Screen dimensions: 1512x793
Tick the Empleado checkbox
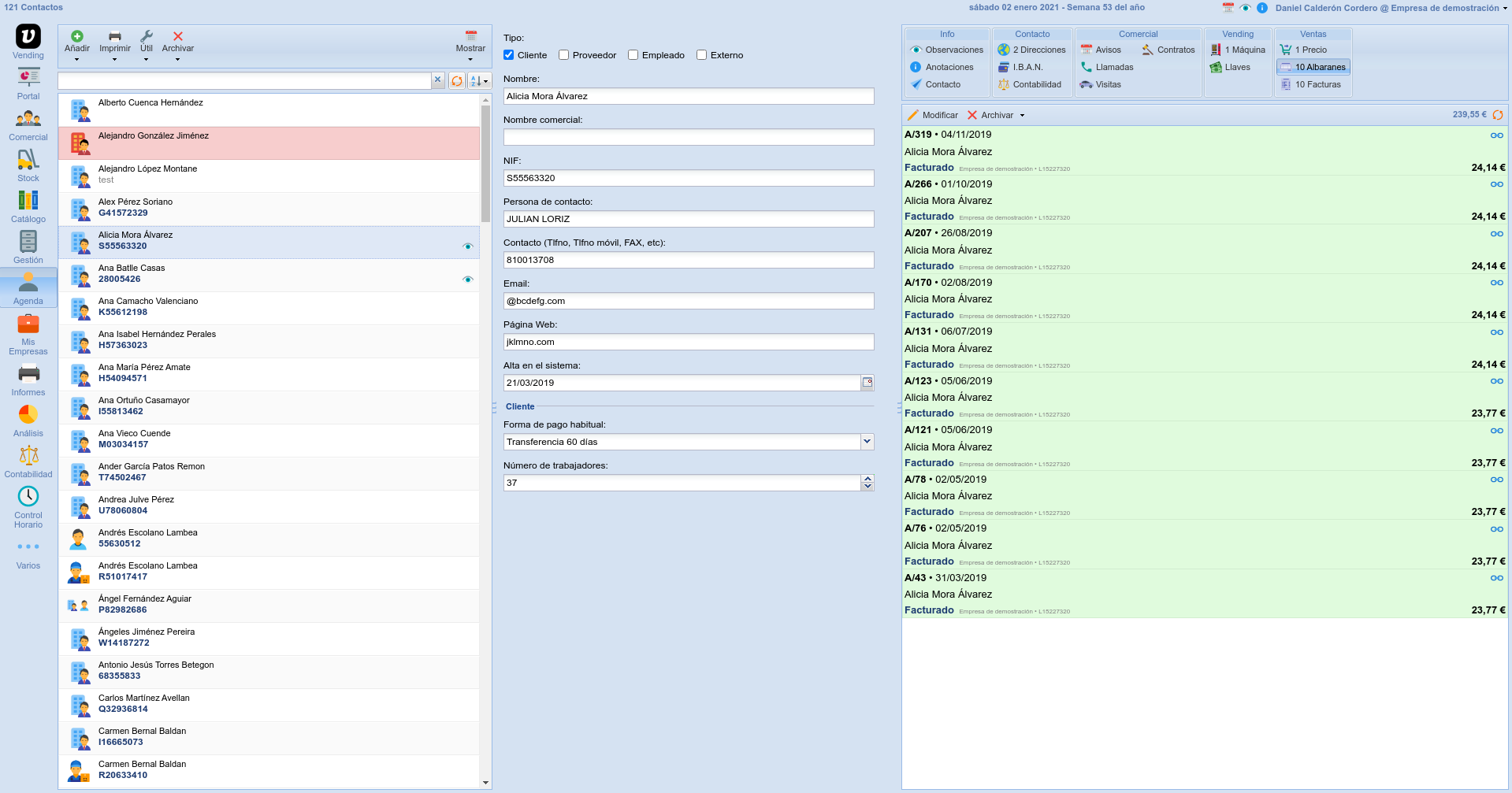(633, 55)
